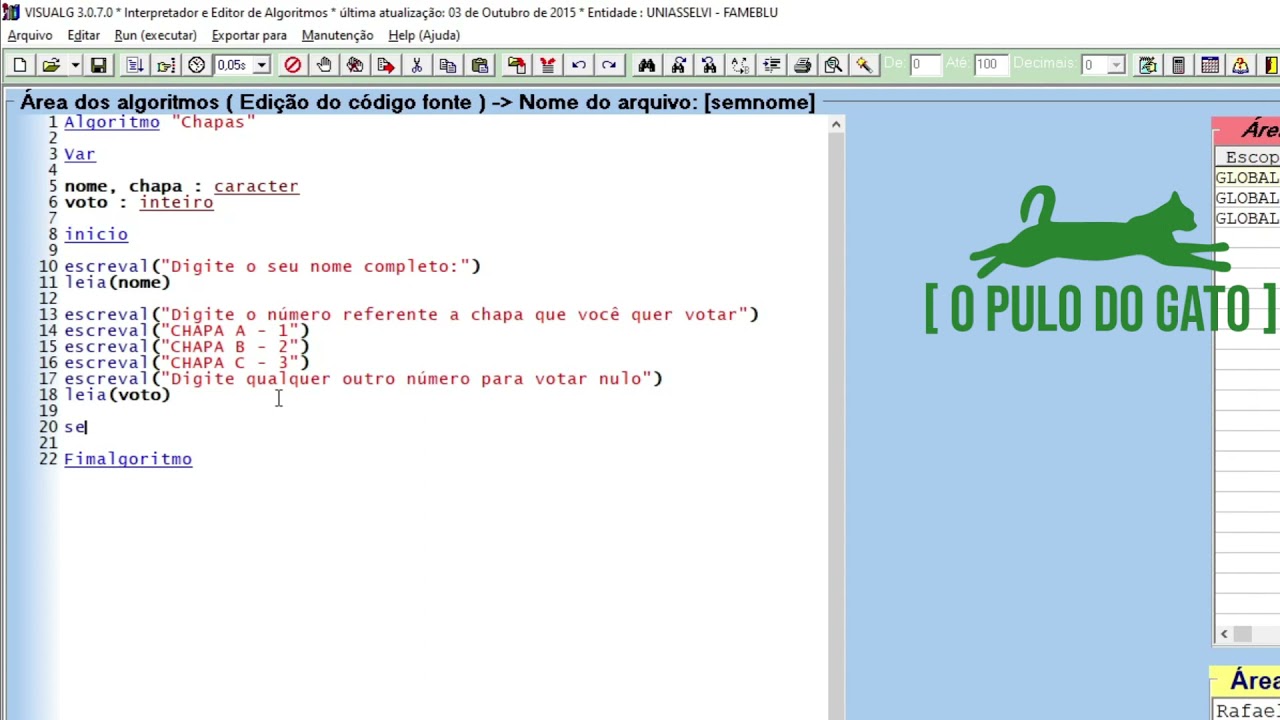Redo the last edit

[x=609, y=65]
